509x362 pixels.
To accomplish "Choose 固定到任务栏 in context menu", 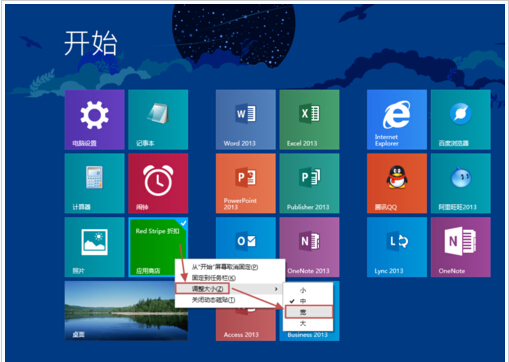I will [x=230, y=278].
